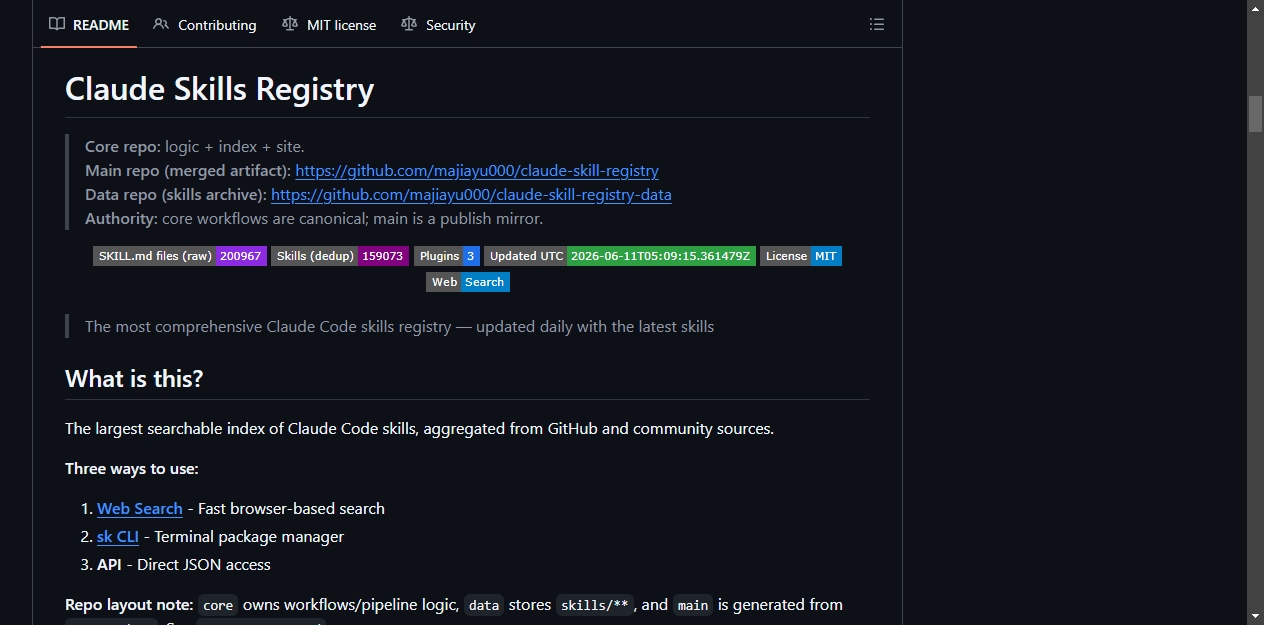Open the README outline list icon

tap(877, 24)
